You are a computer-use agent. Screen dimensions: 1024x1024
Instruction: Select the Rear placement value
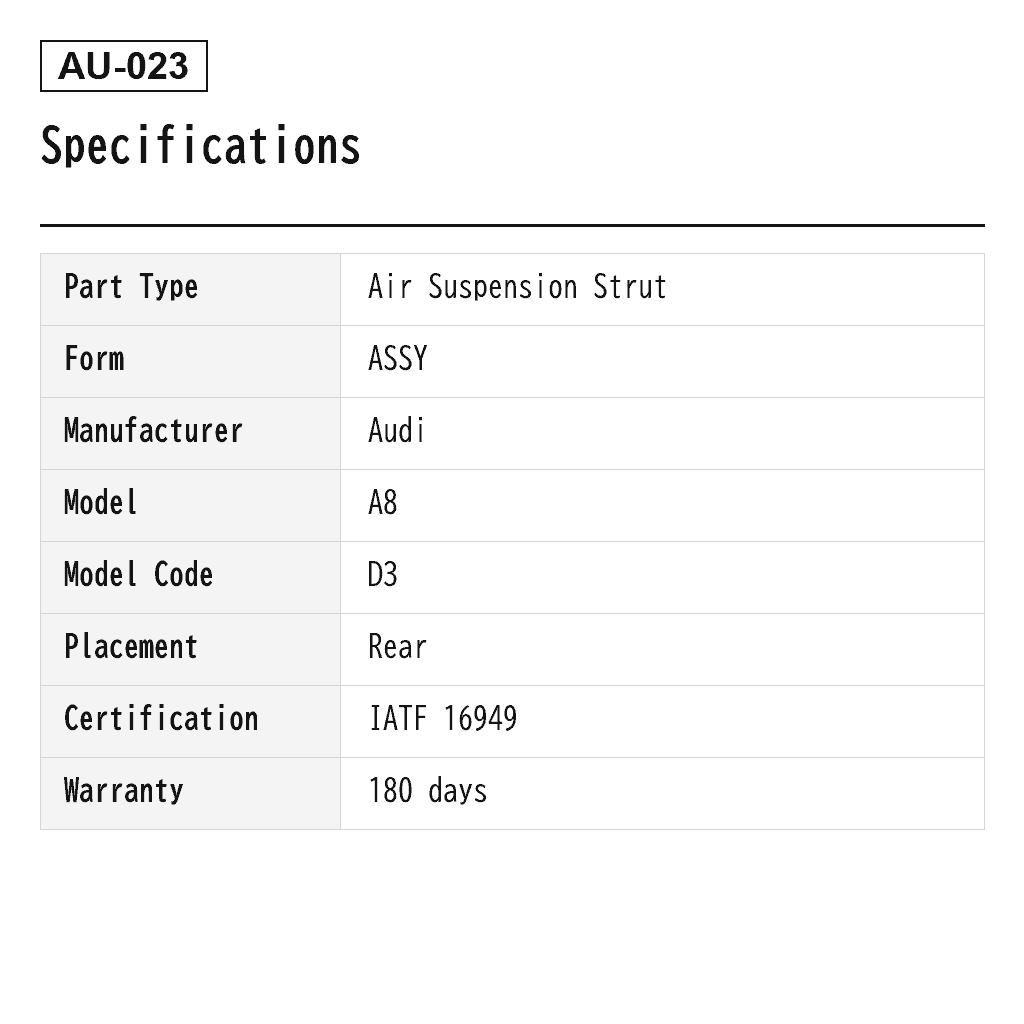397,647
